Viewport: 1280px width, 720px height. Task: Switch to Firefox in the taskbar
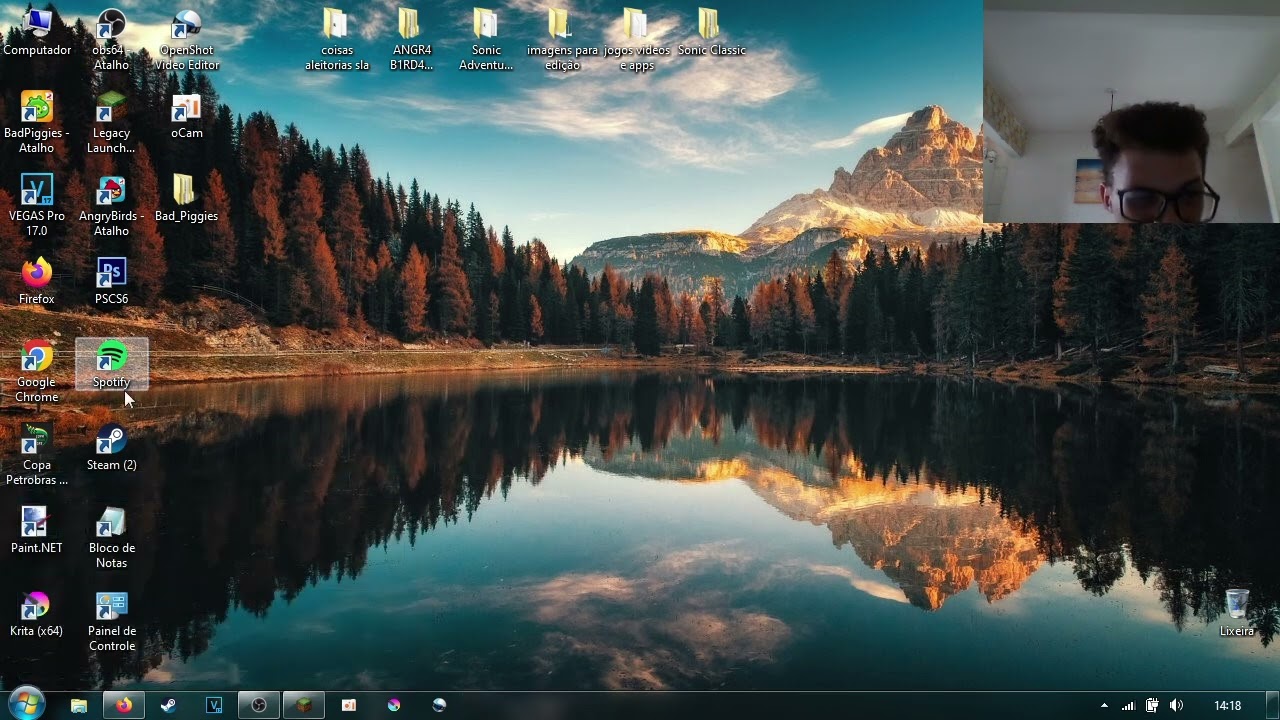[123, 705]
